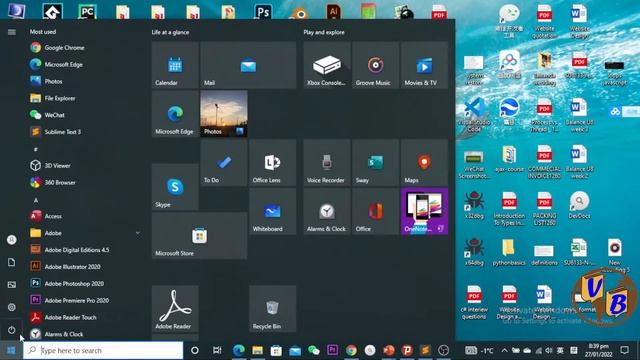Select the ajax-course desktop file
Viewport: 640px width, 360px height.
[x=509, y=158]
